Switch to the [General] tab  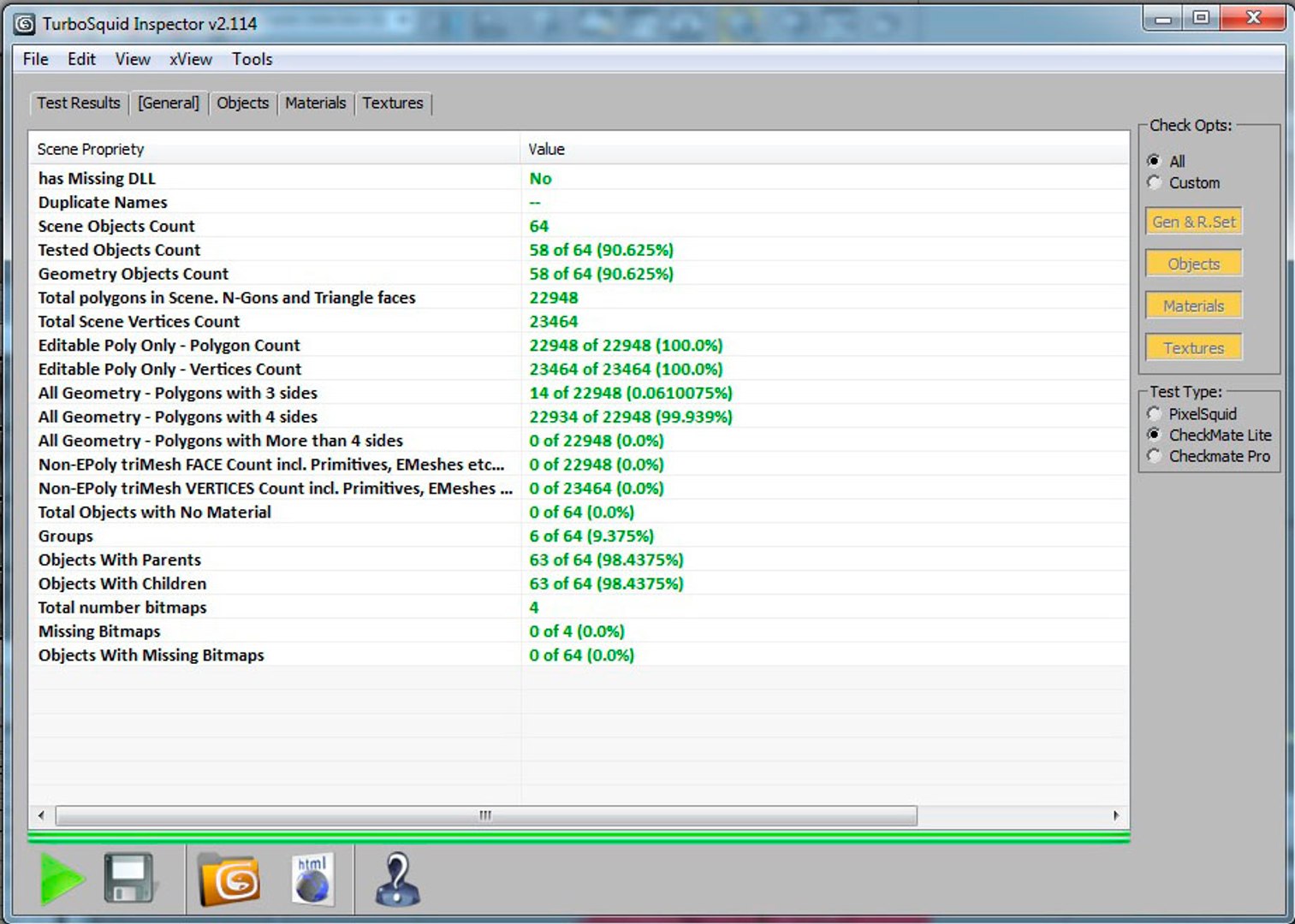coord(169,103)
